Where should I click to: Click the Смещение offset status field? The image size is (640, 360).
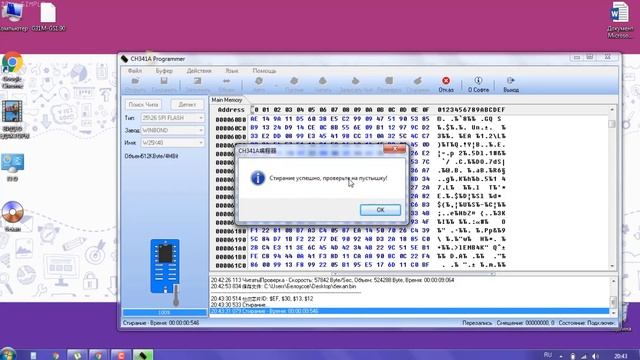[525, 323]
